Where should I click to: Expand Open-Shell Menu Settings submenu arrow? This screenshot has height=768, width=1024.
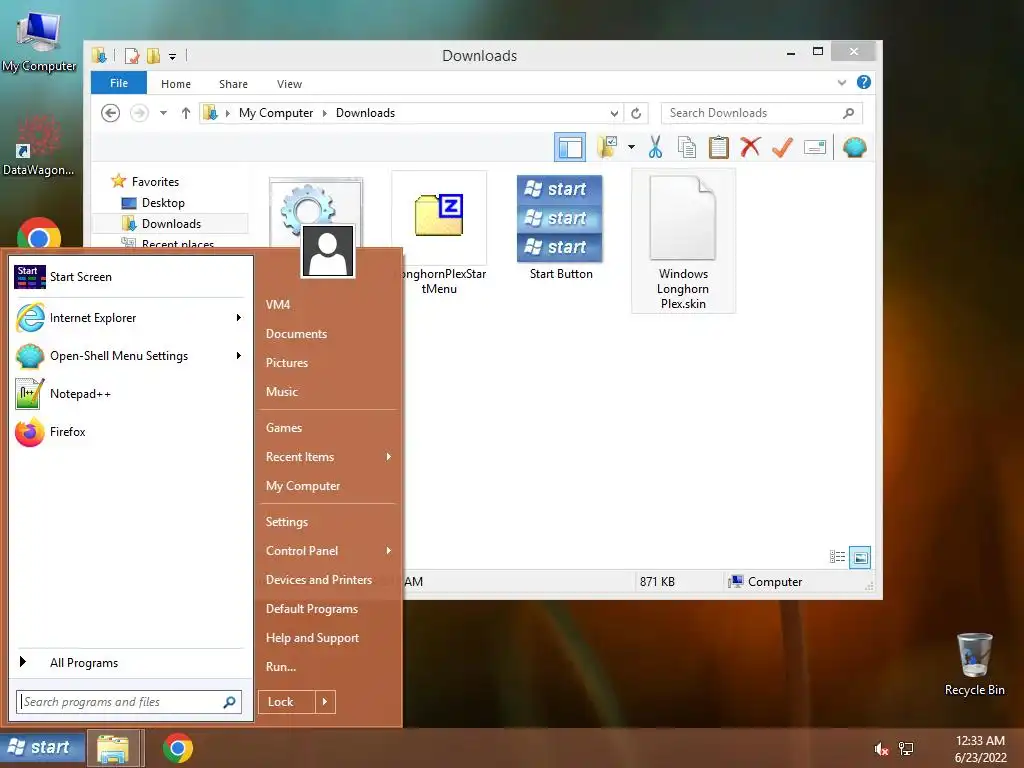[239, 356]
